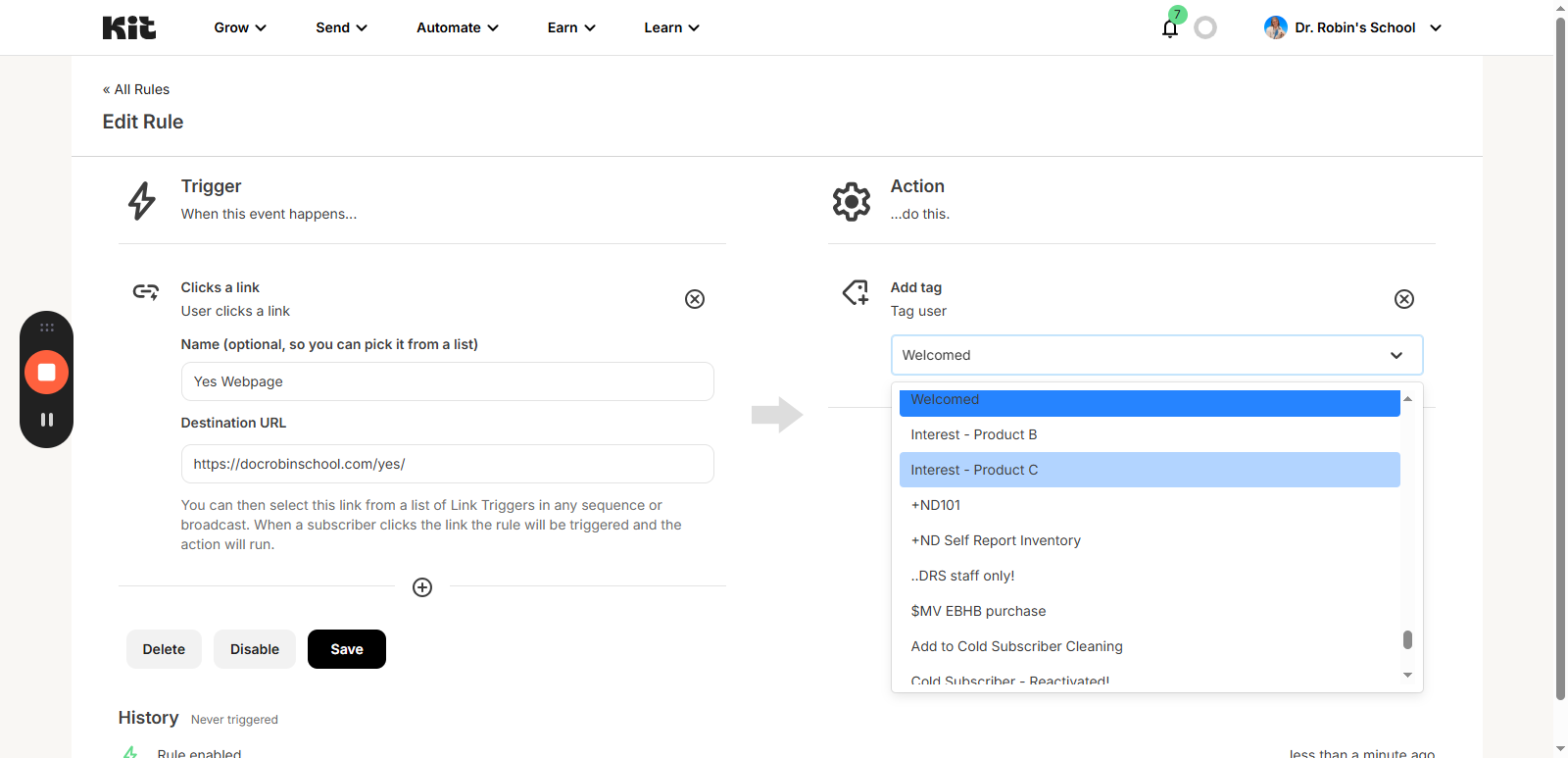Screen dimensions: 1568x758
Task: Remove the Clicks a link trigger
Action: (694, 299)
